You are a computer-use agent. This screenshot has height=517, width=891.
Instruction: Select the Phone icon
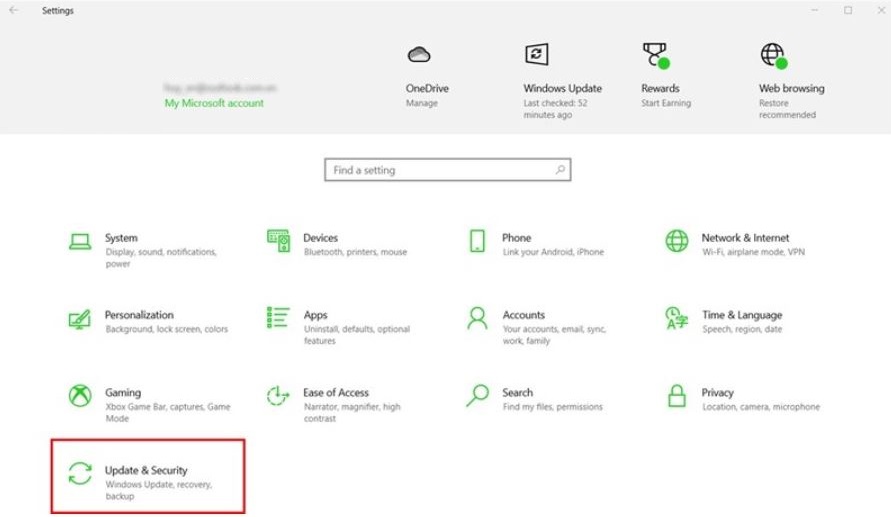click(x=477, y=241)
